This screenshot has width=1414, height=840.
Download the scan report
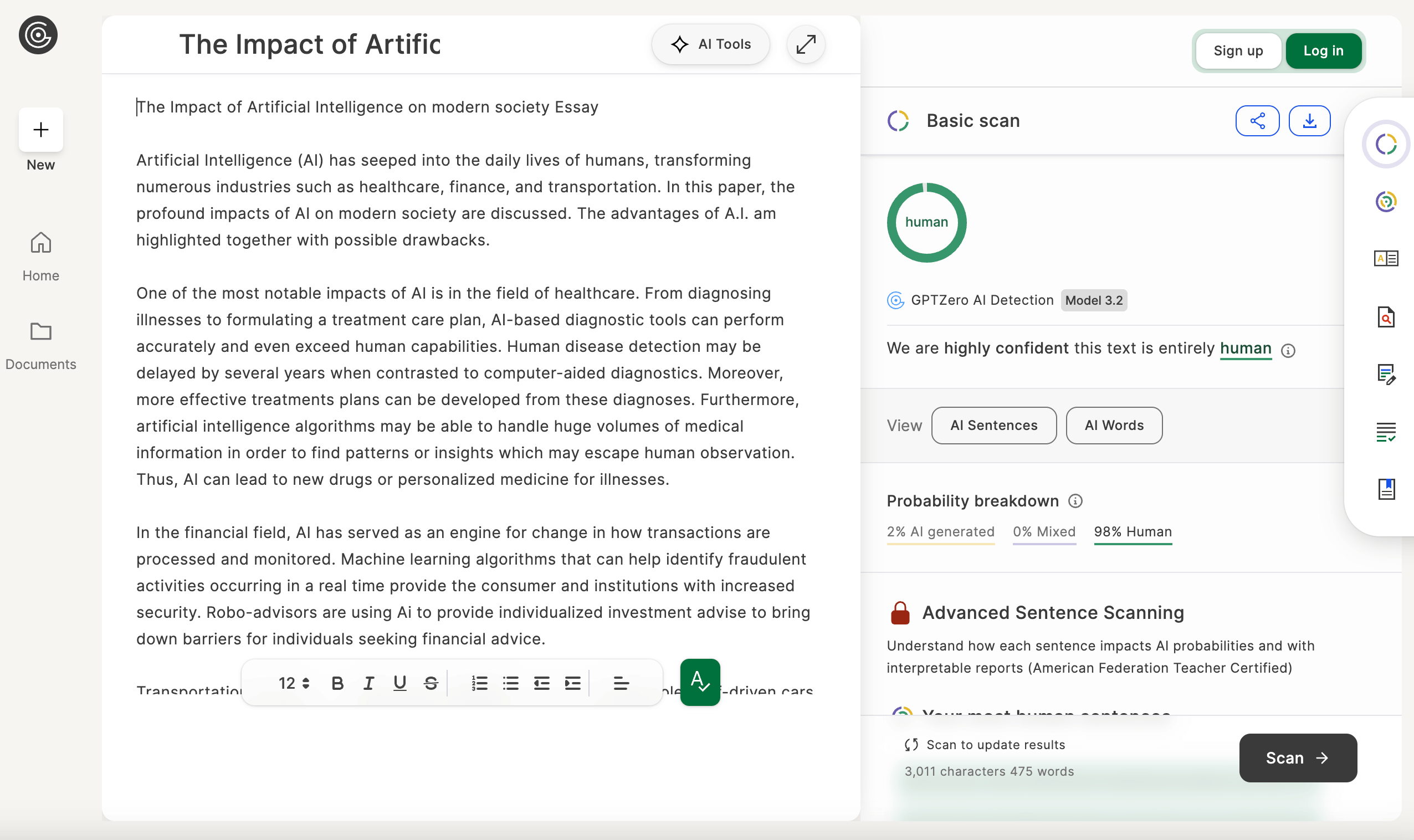click(x=1309, y=121)
